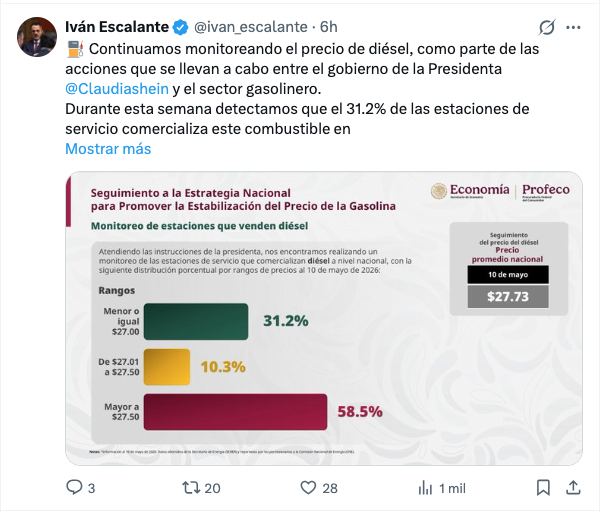Open the reply comment icon
This screenshot has height=512, width=601.
click(x=74, y=487)
